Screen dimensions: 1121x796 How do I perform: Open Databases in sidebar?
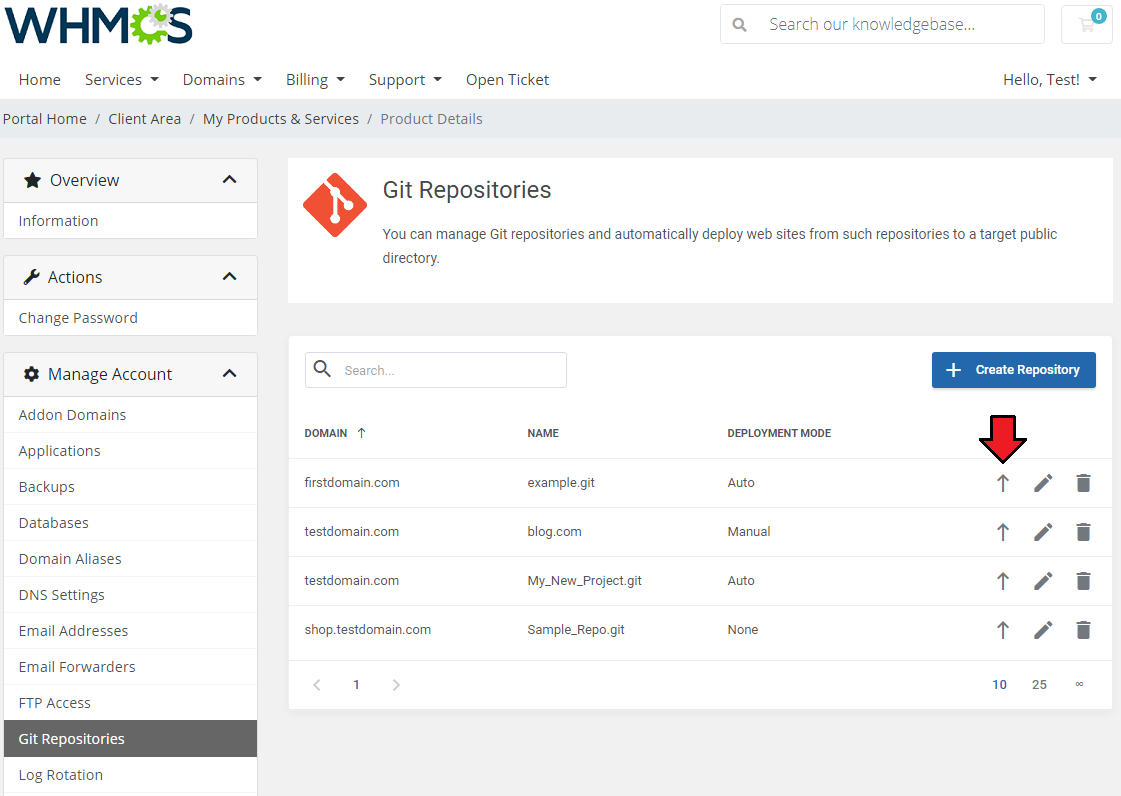130,523
